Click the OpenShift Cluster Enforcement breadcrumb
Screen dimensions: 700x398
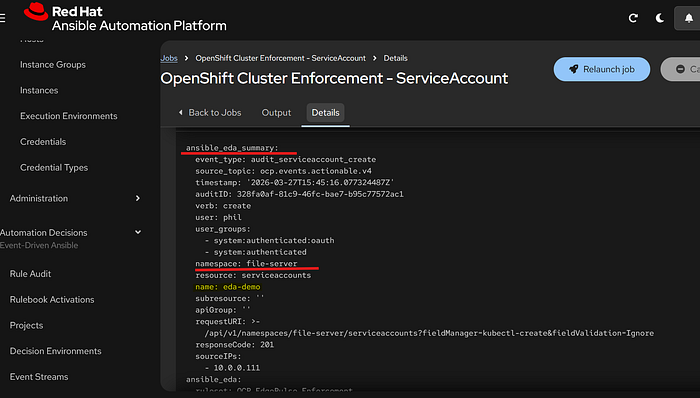(280, 58)
